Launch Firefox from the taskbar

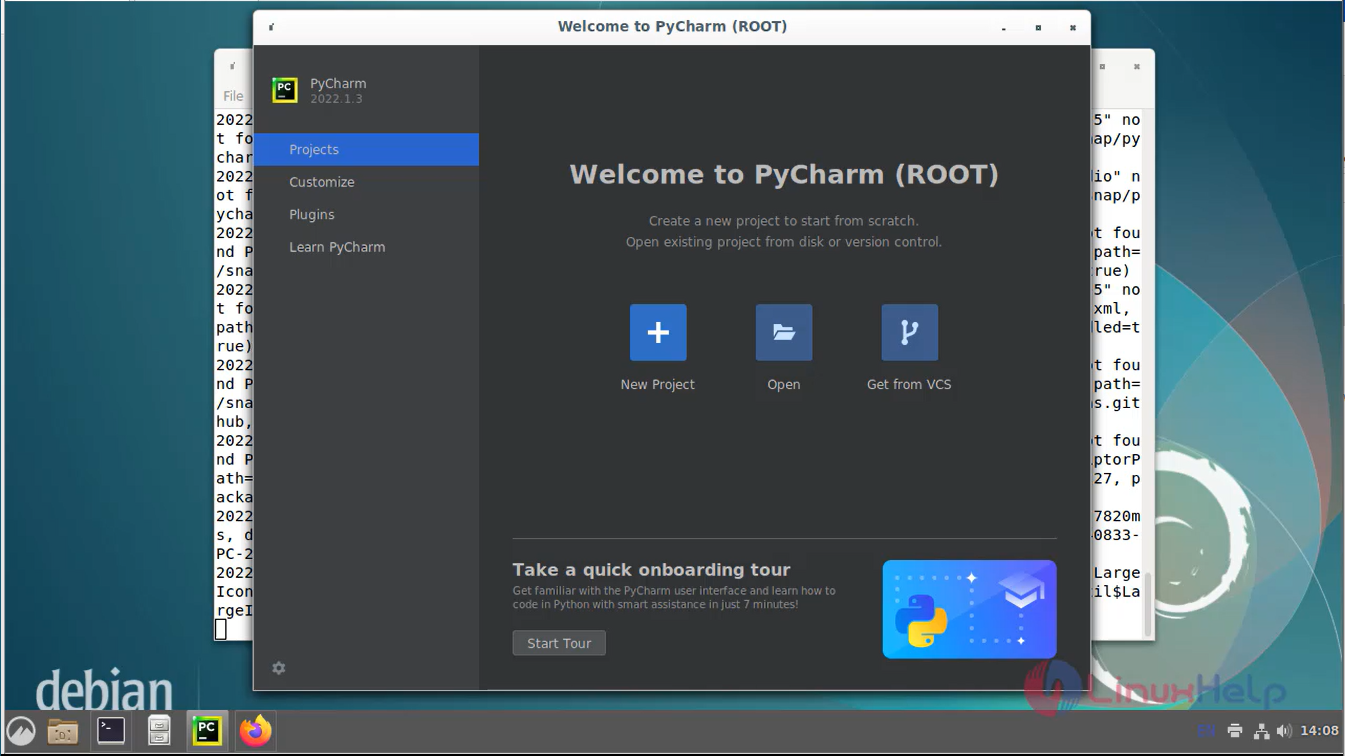click(255, 731)
